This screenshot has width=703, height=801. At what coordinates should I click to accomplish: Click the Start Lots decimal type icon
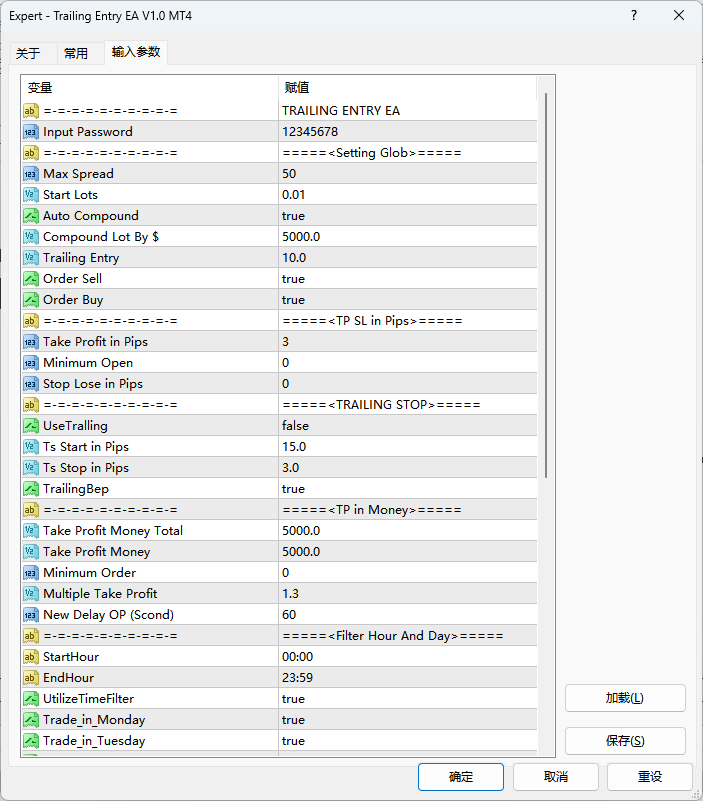[30, 195]
